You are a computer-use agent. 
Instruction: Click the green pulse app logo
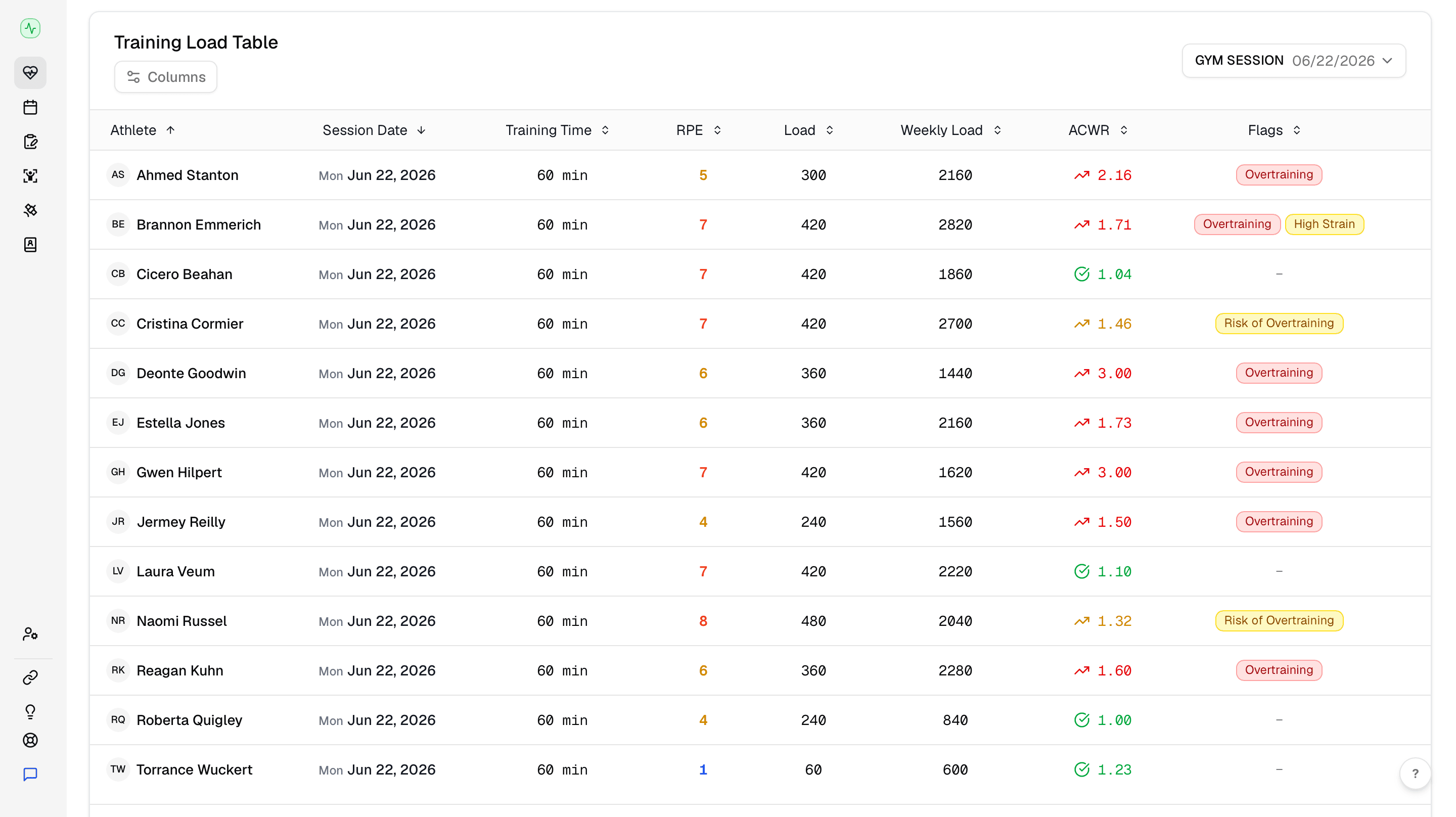(30, 28)
